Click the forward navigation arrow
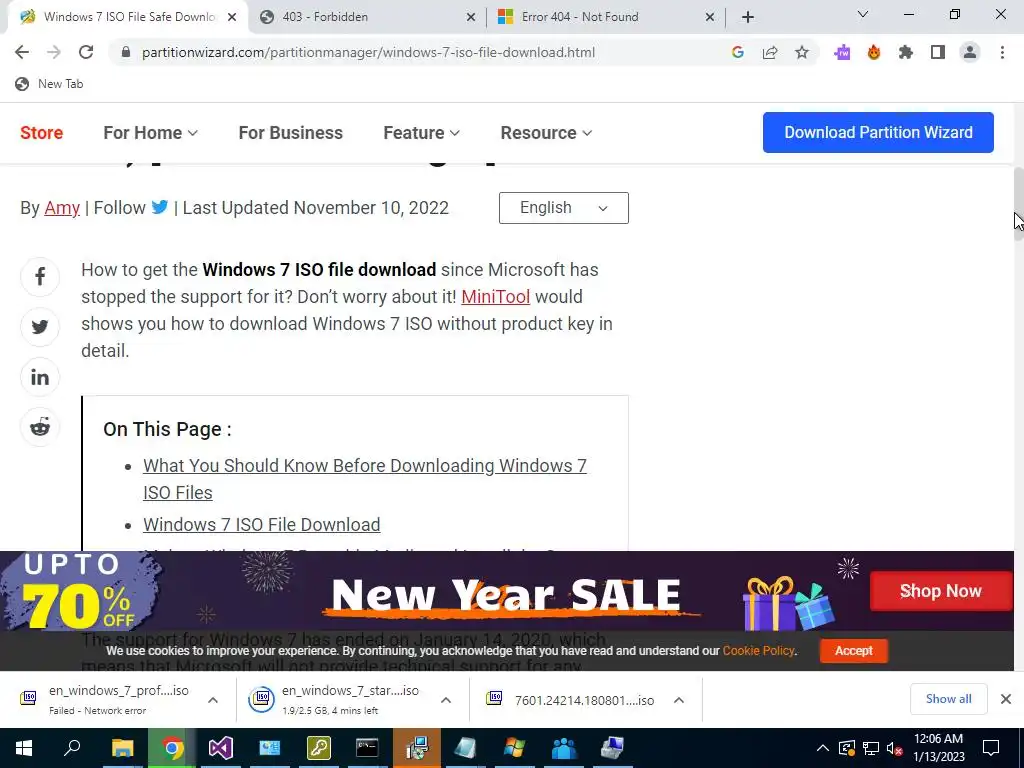Viewport: 1024px width, 768px height. (x=54, y=52)
